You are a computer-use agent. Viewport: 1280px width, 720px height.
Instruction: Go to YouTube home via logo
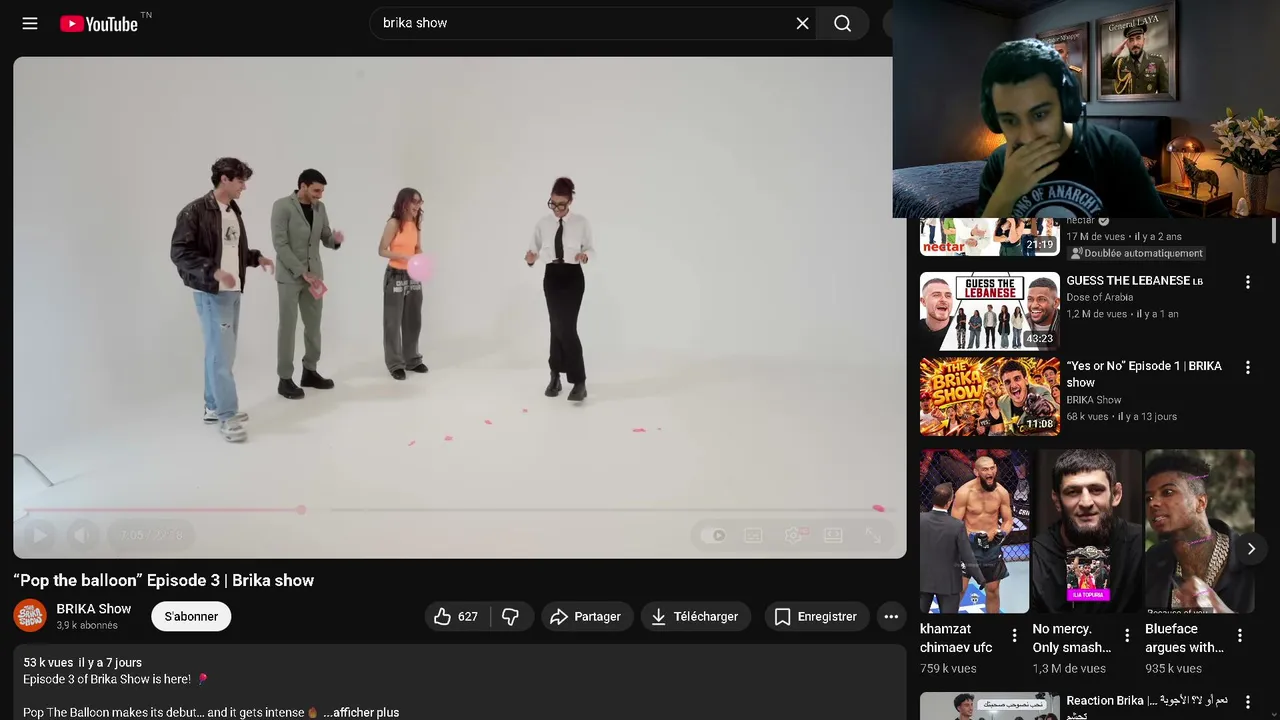pyautogui.click(x=99, y=23)
